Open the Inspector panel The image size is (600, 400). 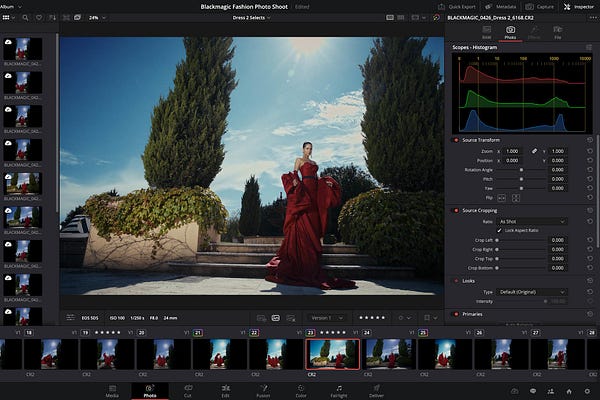[x=578, y=5]
